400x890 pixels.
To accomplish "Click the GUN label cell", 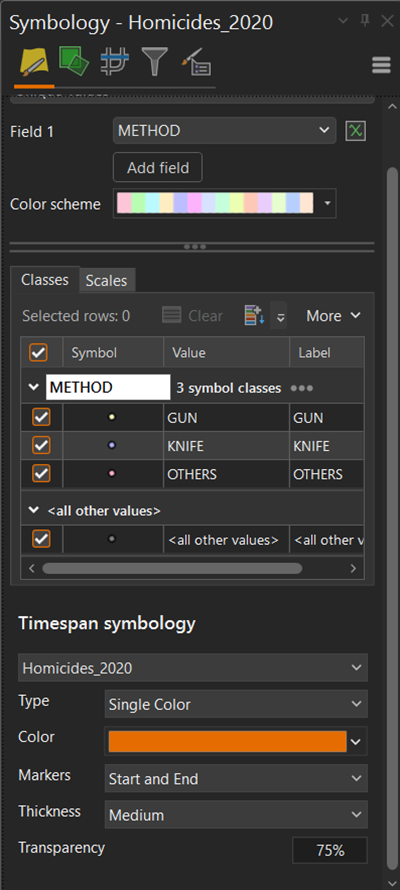I will pos(327,418).
